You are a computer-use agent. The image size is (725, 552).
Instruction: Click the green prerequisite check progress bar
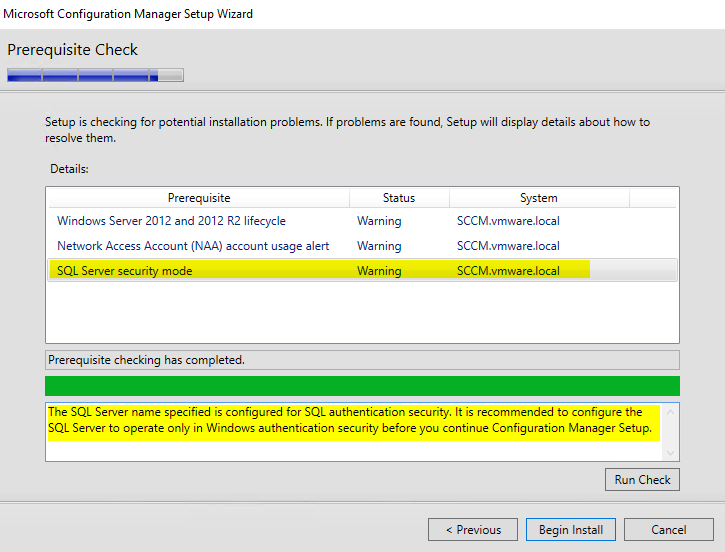362,386
